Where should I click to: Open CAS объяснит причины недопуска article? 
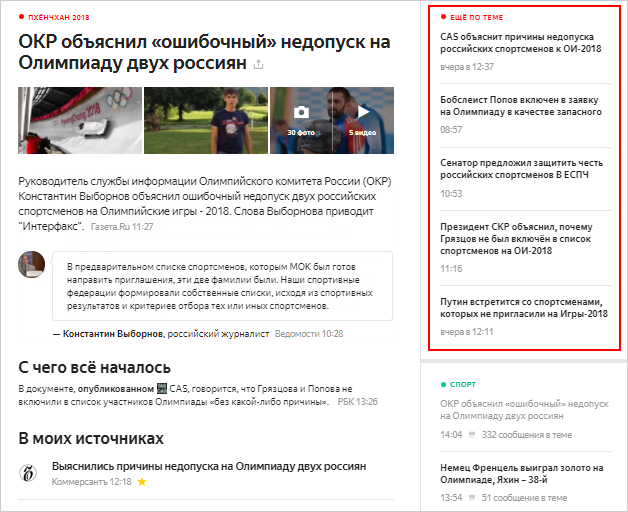tap(521, 43)
